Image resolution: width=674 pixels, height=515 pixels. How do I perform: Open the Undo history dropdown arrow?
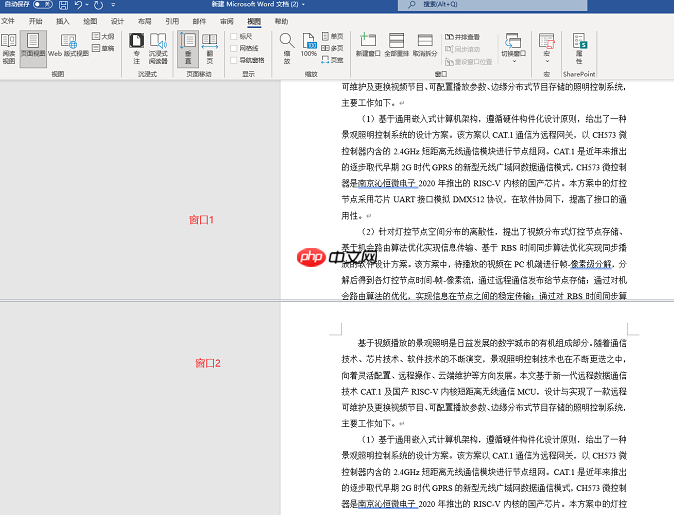point(87,5)
